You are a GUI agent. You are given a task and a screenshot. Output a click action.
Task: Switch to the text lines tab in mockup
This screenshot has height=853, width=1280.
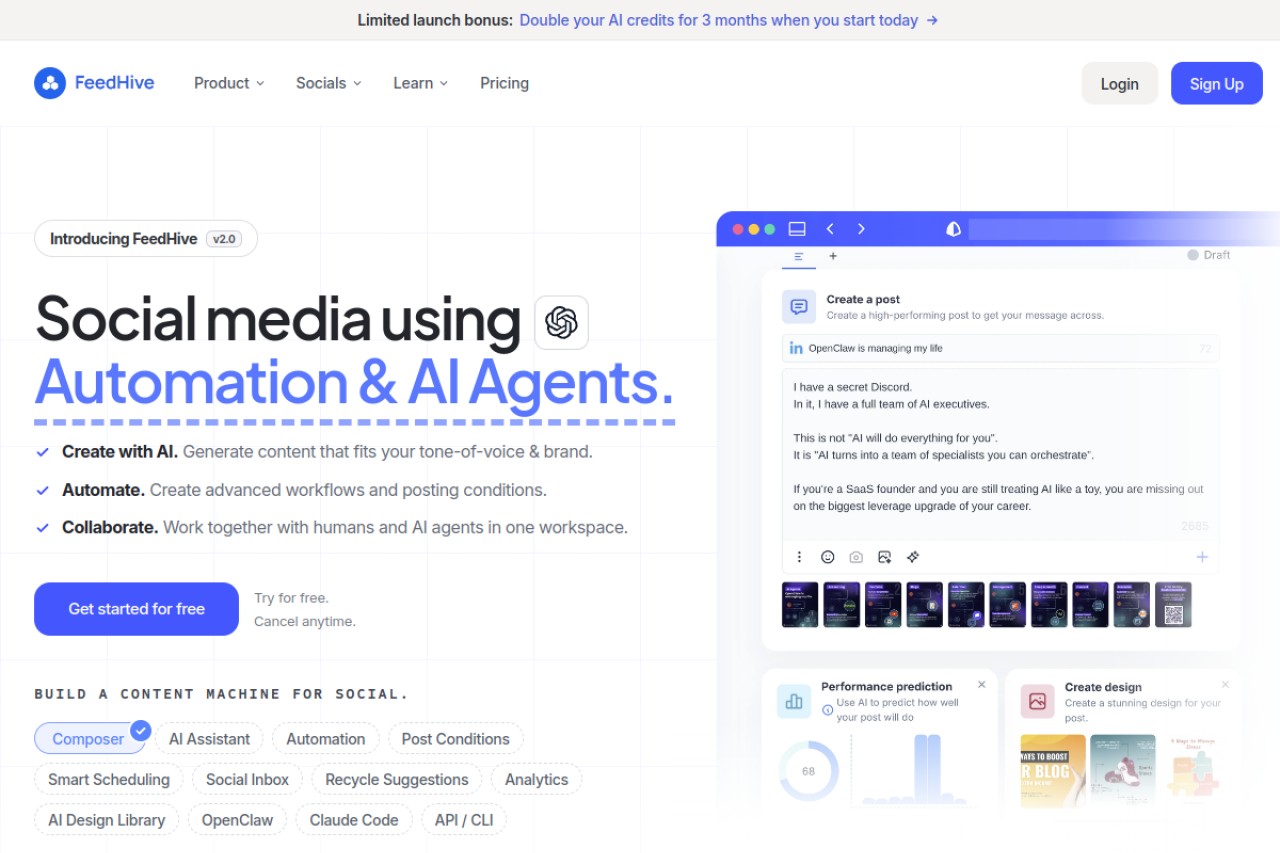pos(799,256)
